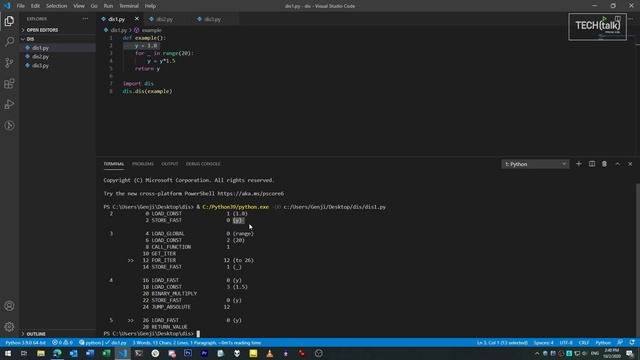Click the 'dis.dis(example)' code line
640x360 pixels.
click(x=147, y=91)
